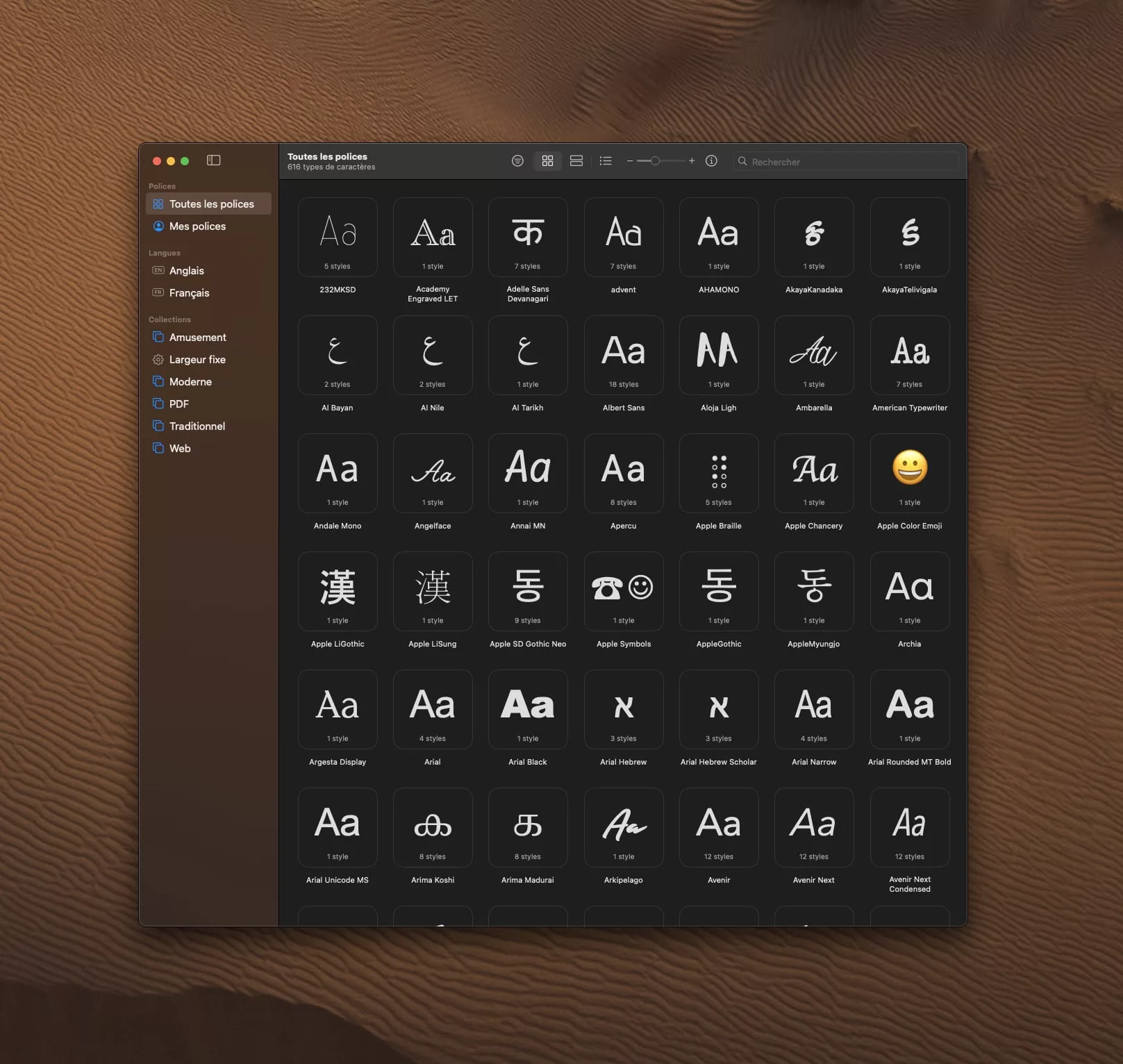Screen dimensions: 1123x1064
Task: Select Avenir Next Condensed font tile
Action: click(910, 827)
